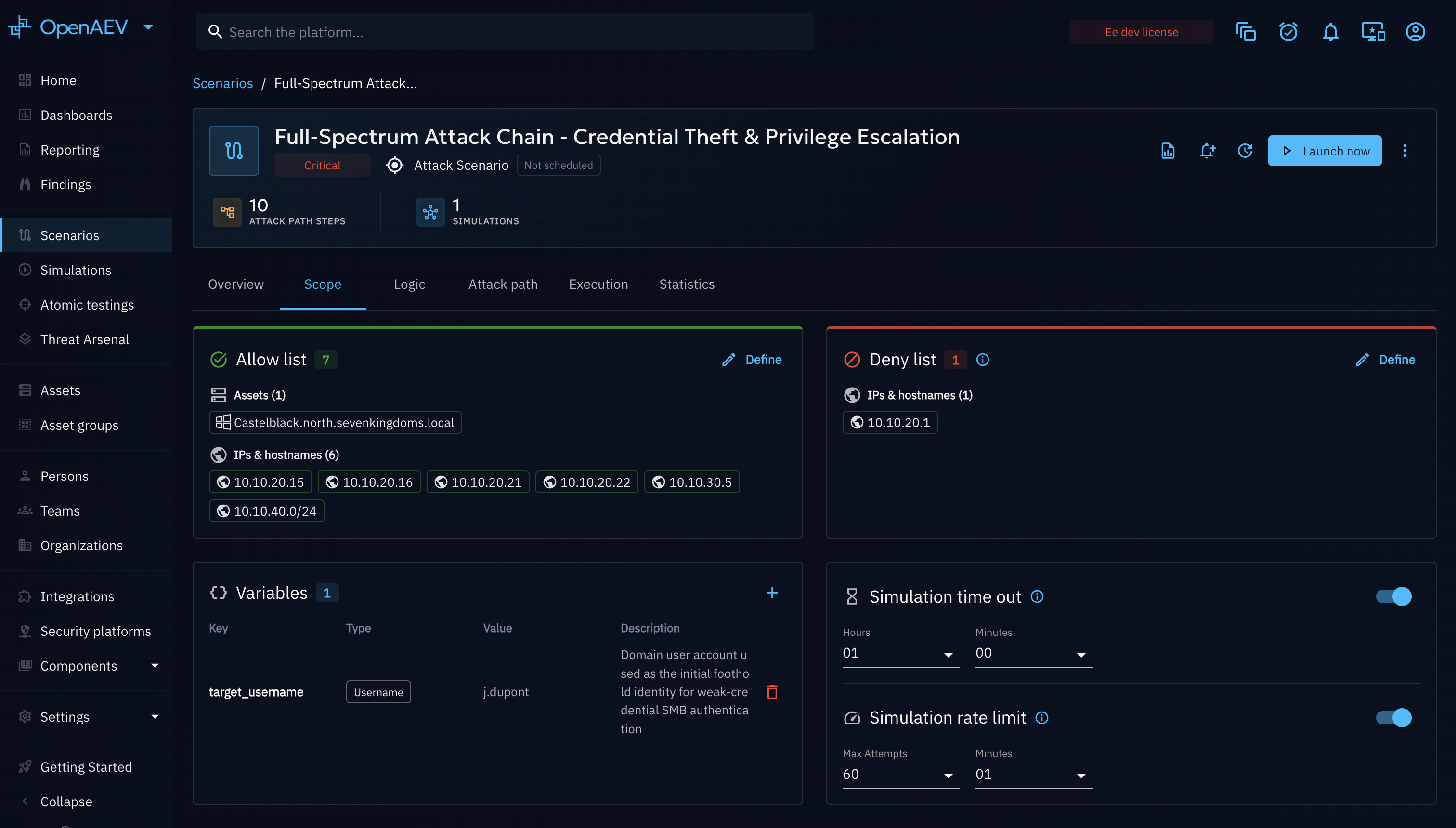Switch to the Attack path tab
The height and width of the screenshot is (828, 1456).
[503, 284]
